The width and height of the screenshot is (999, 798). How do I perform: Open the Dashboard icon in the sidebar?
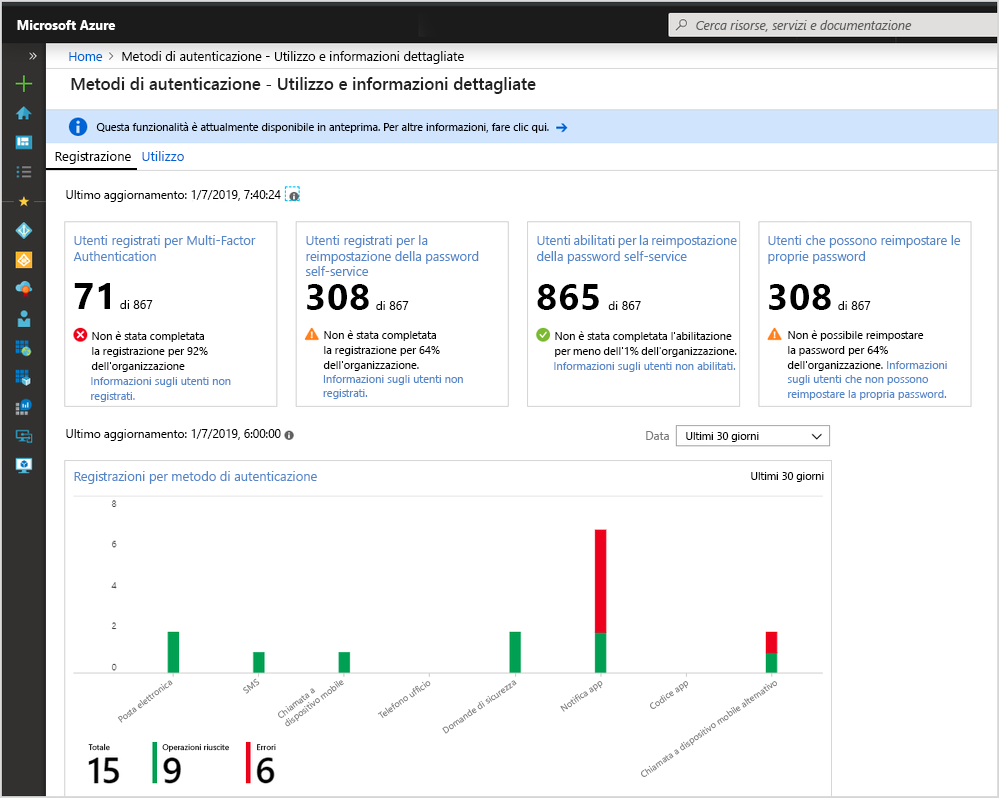(x=24, y=142)
